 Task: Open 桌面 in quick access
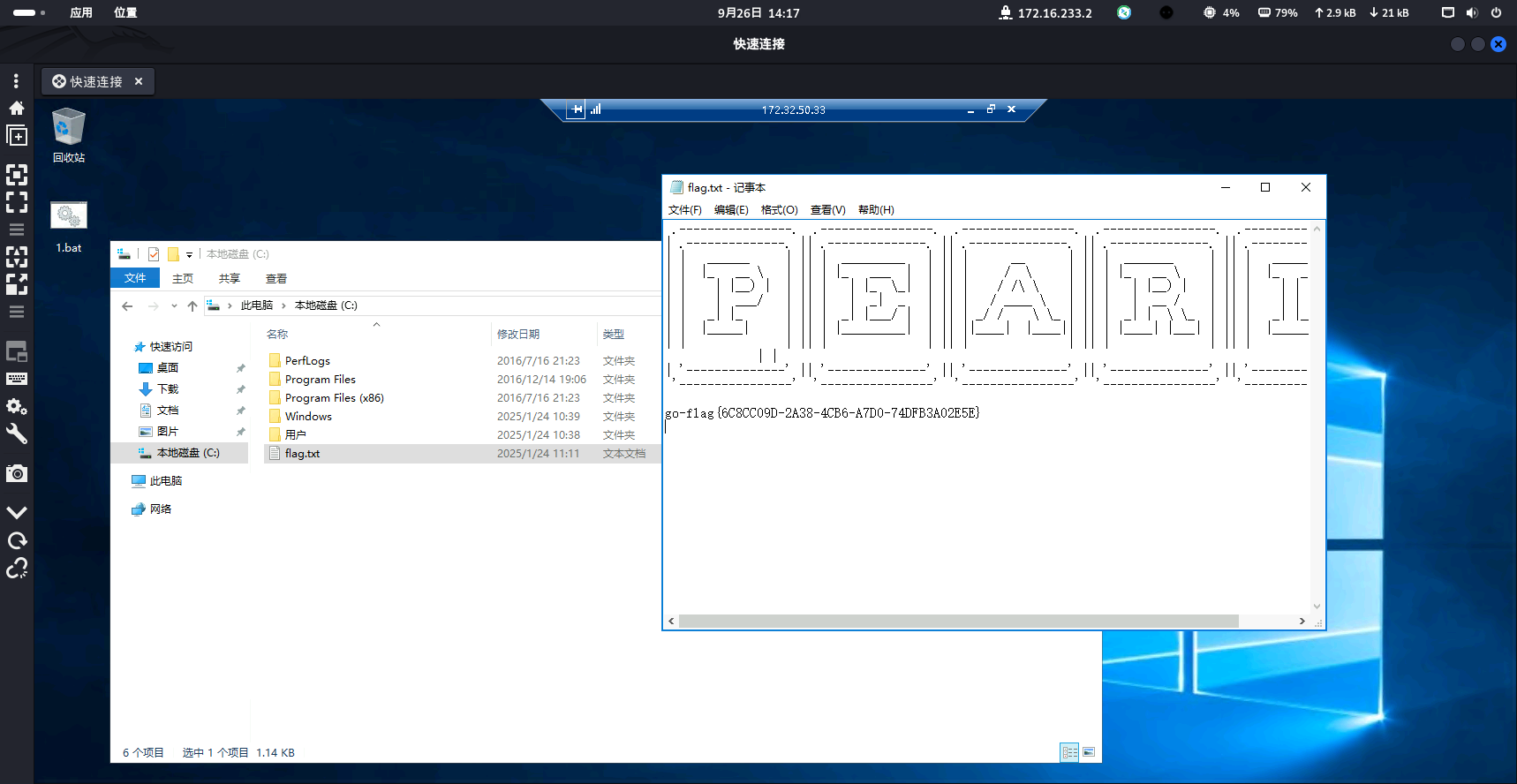[168, 368]
